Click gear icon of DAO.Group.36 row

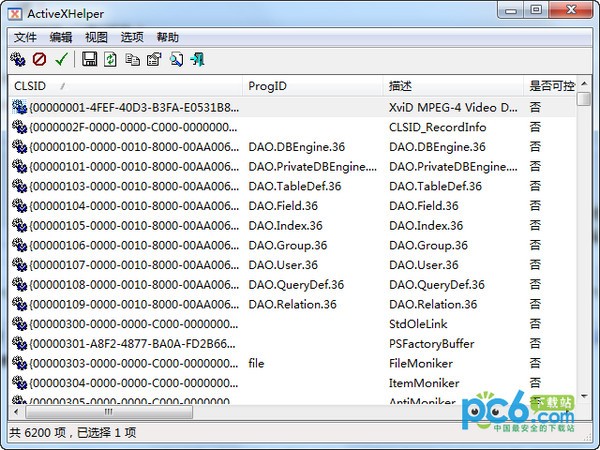(19, 245)
